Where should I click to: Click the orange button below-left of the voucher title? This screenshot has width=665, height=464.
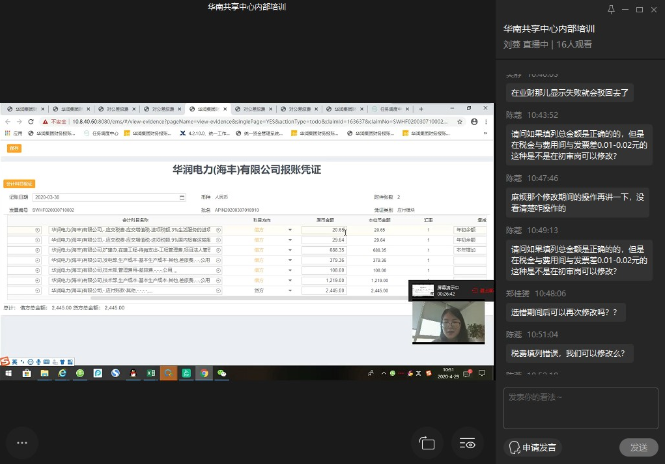coord(19,184)
